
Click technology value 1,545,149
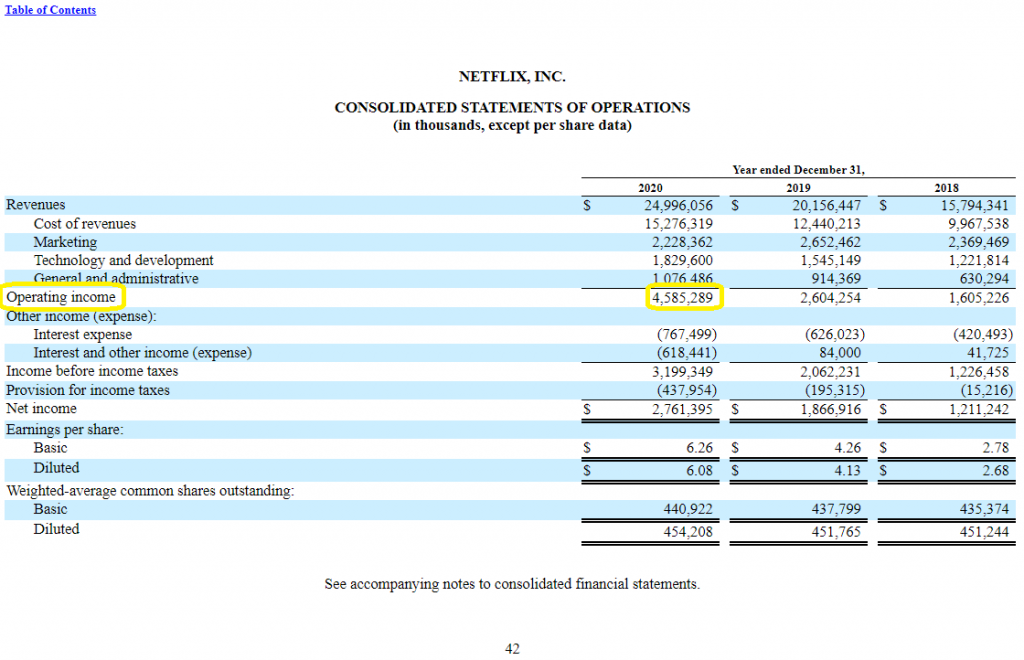(831, 260)
